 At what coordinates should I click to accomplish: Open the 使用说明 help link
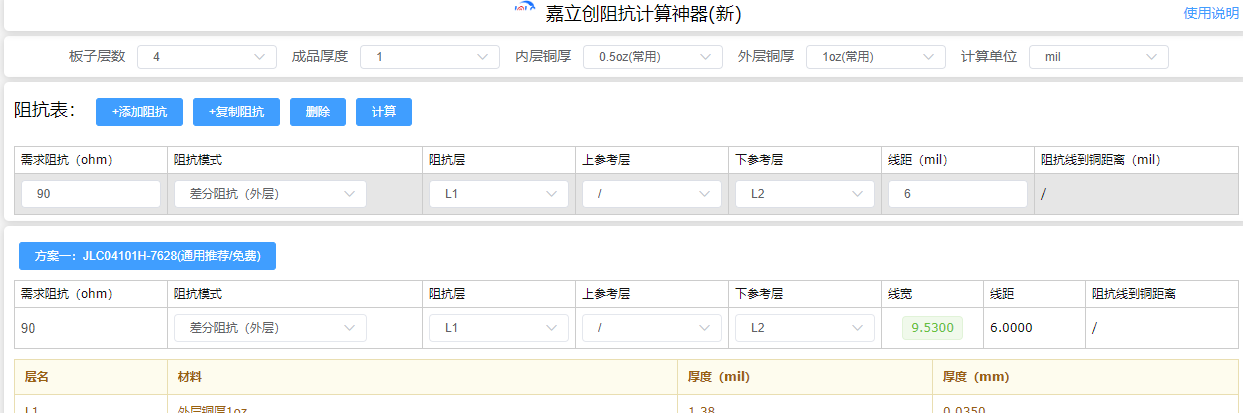[x=1211, y=13]
